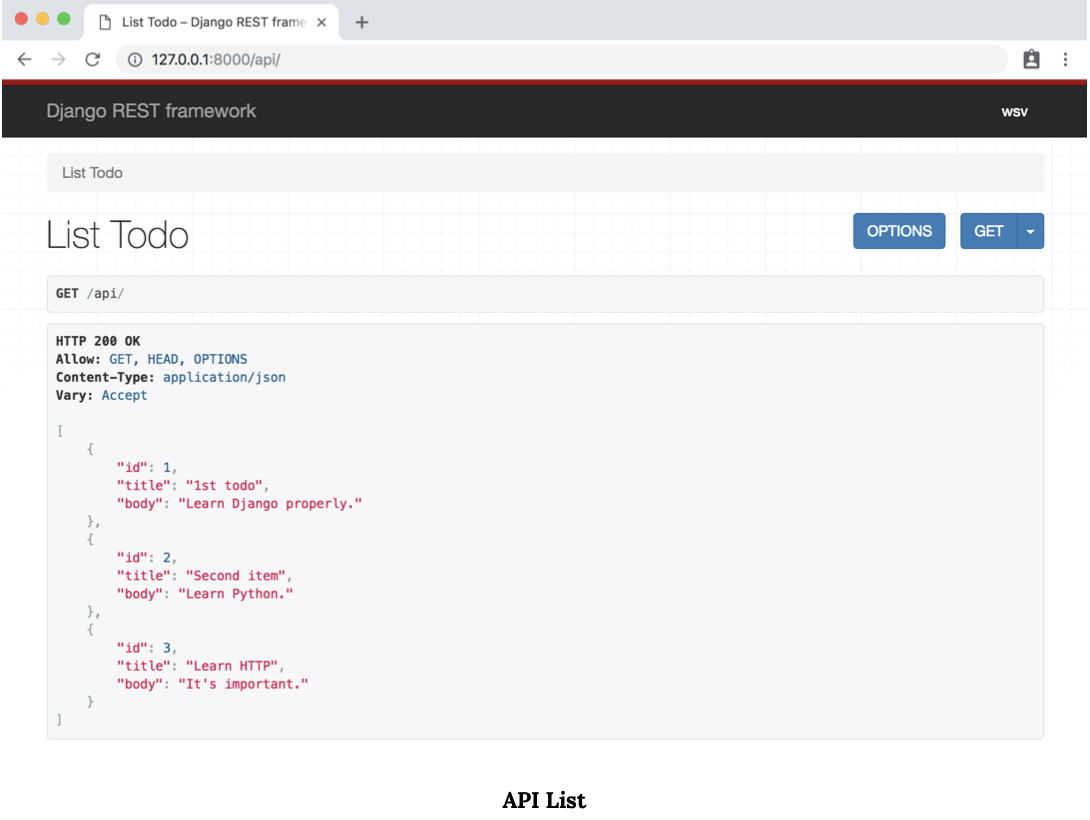1090x820 pixels.
Task: Open the browser profile icon
Action: tap(1031, 60)
